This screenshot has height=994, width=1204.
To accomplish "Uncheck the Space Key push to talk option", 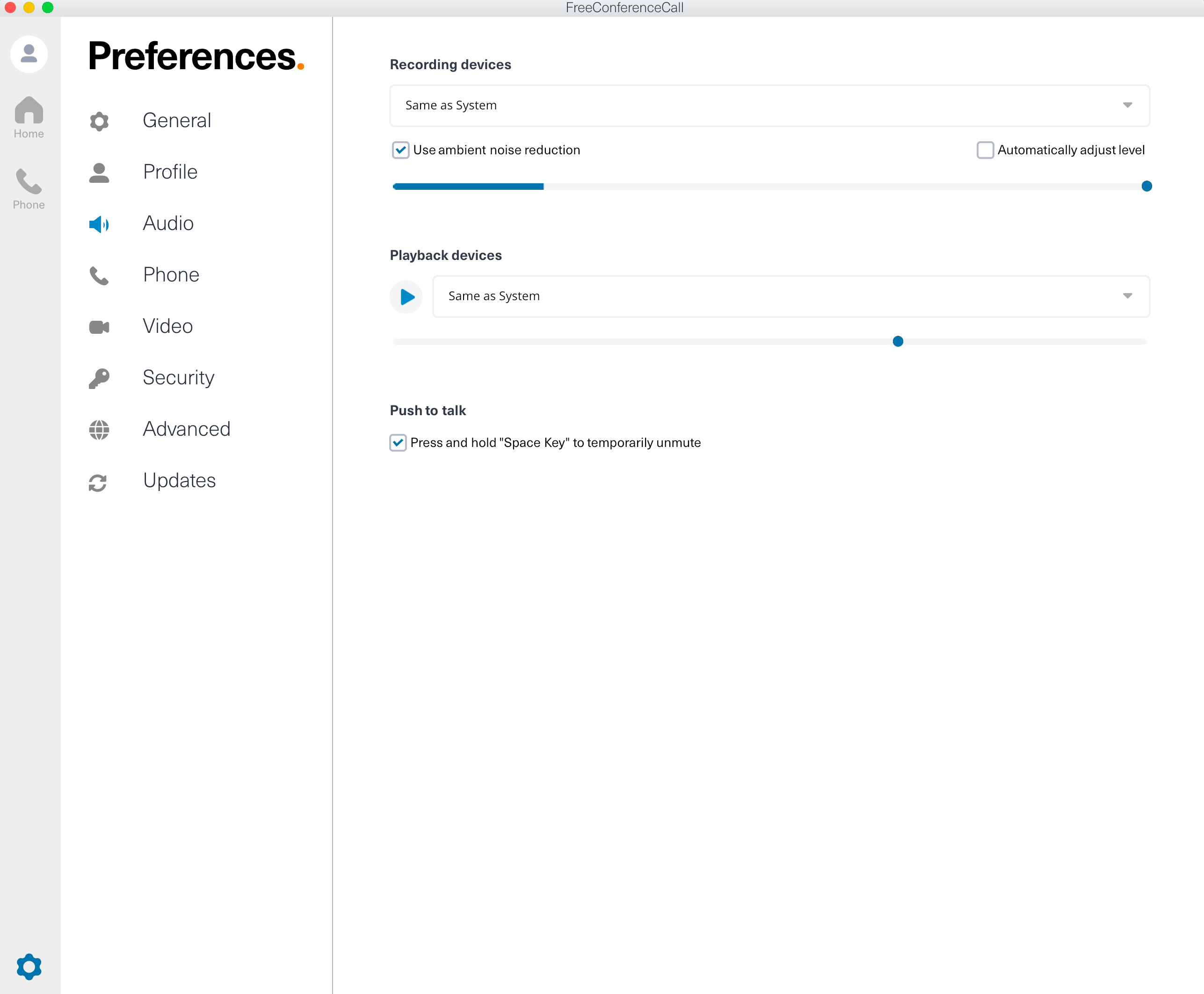I will (x=398, y=443).
